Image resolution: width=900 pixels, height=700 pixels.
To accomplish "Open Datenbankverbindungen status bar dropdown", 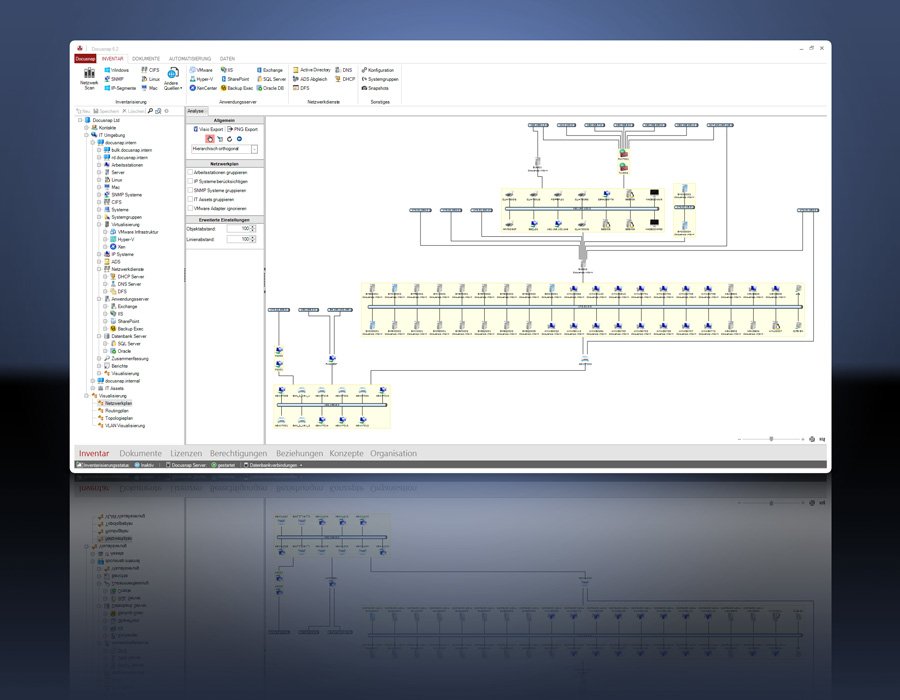I will (273, 465).
